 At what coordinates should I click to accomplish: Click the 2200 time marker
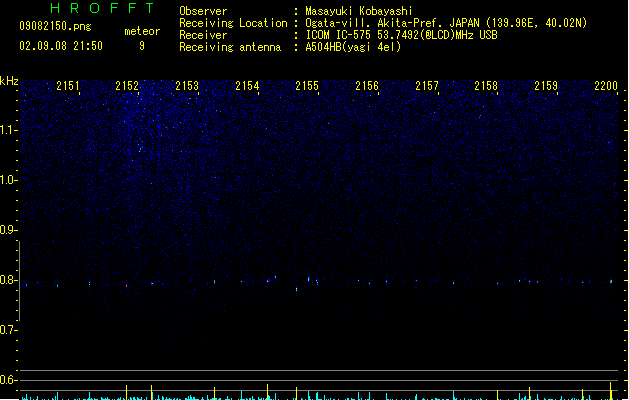coord(606,86)
